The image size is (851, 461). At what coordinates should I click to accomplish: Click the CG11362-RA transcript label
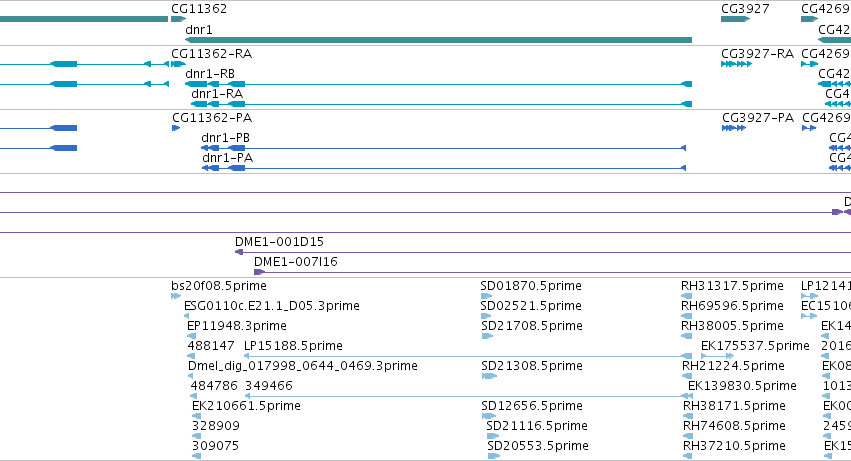(x=212, y=54)
